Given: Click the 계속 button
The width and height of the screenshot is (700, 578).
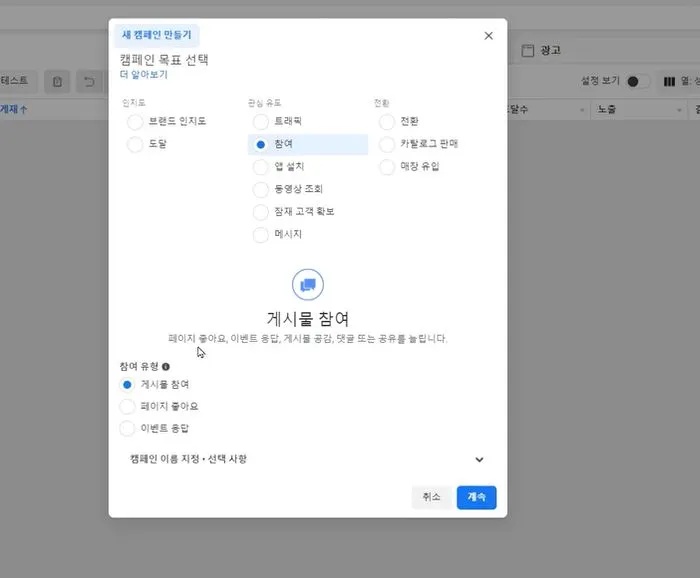Looking at the screenshot, I should (x=476, y=497).
